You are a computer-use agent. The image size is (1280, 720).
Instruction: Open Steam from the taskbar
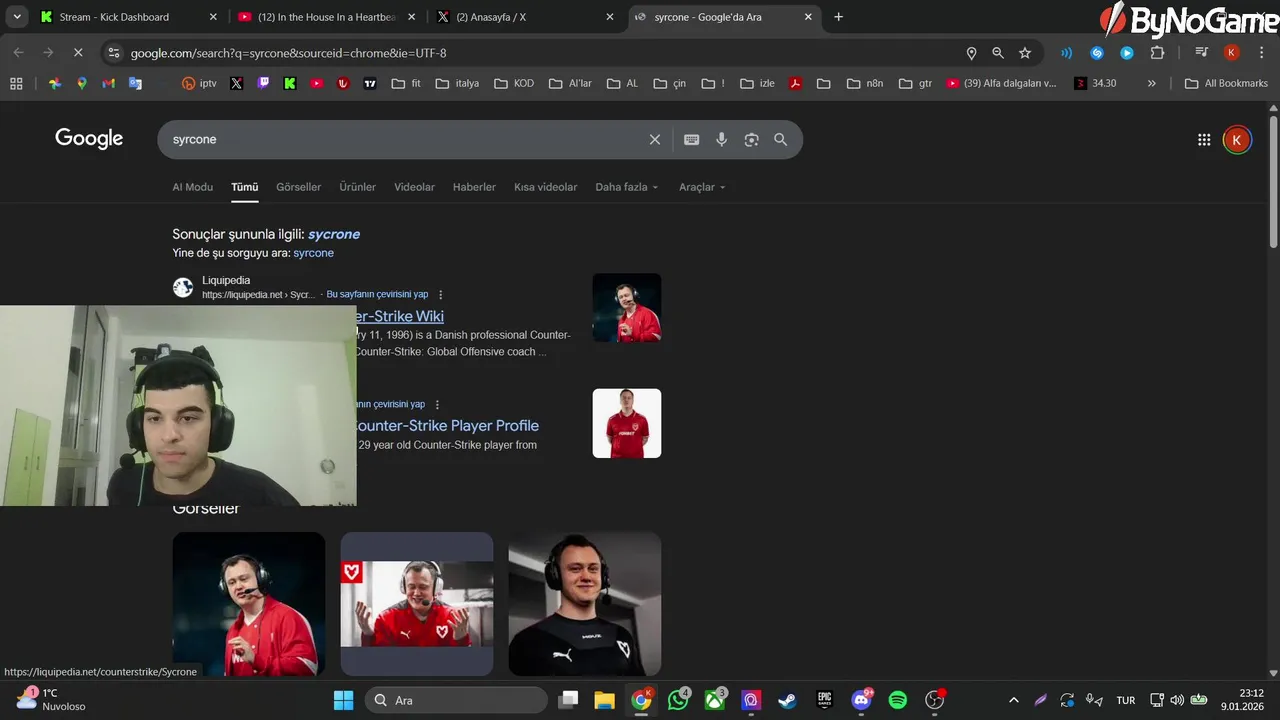788,700
